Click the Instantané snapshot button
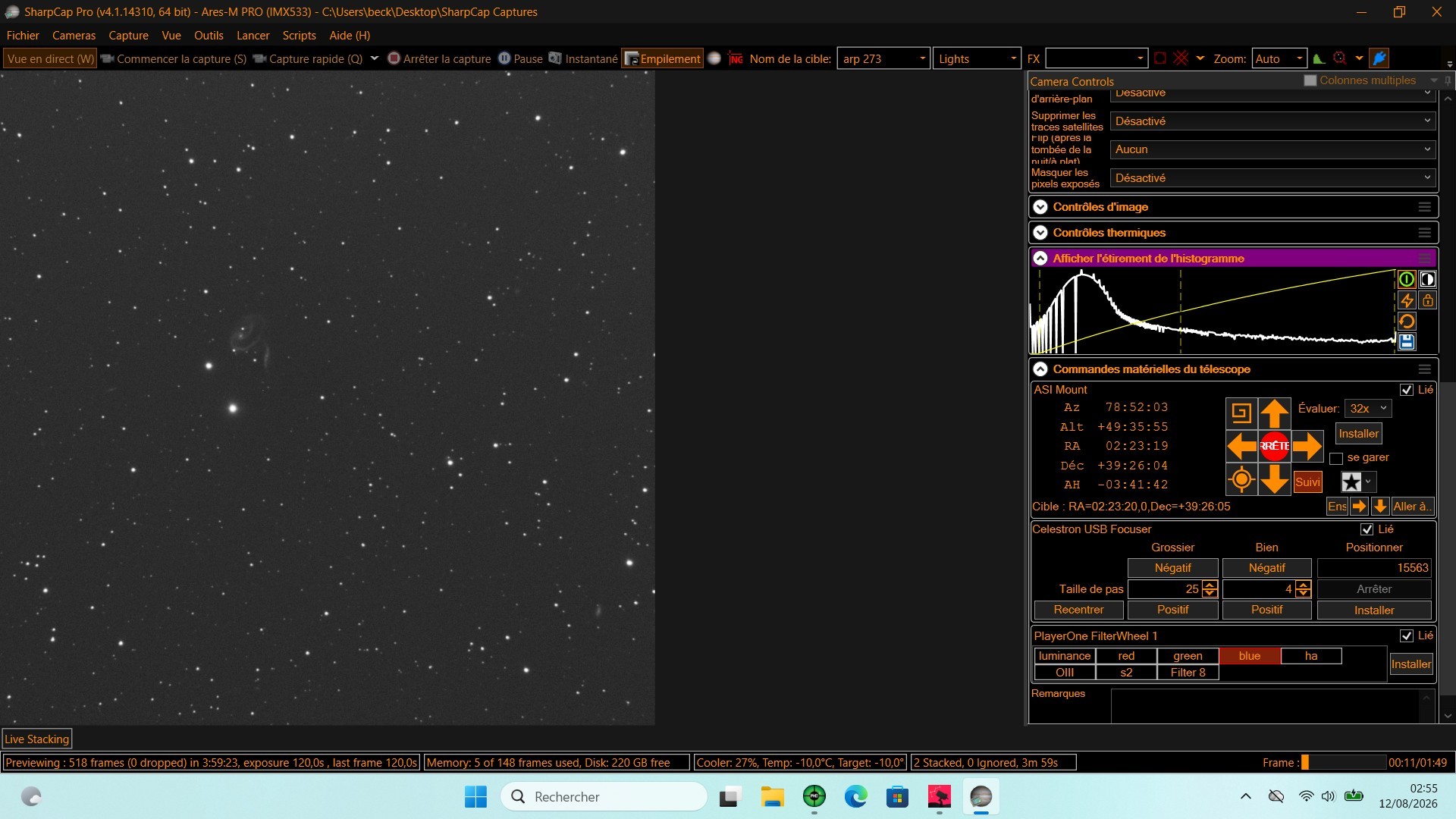Image resolution: width=1456 pixels, height=819 pixels. coord(583,58)
